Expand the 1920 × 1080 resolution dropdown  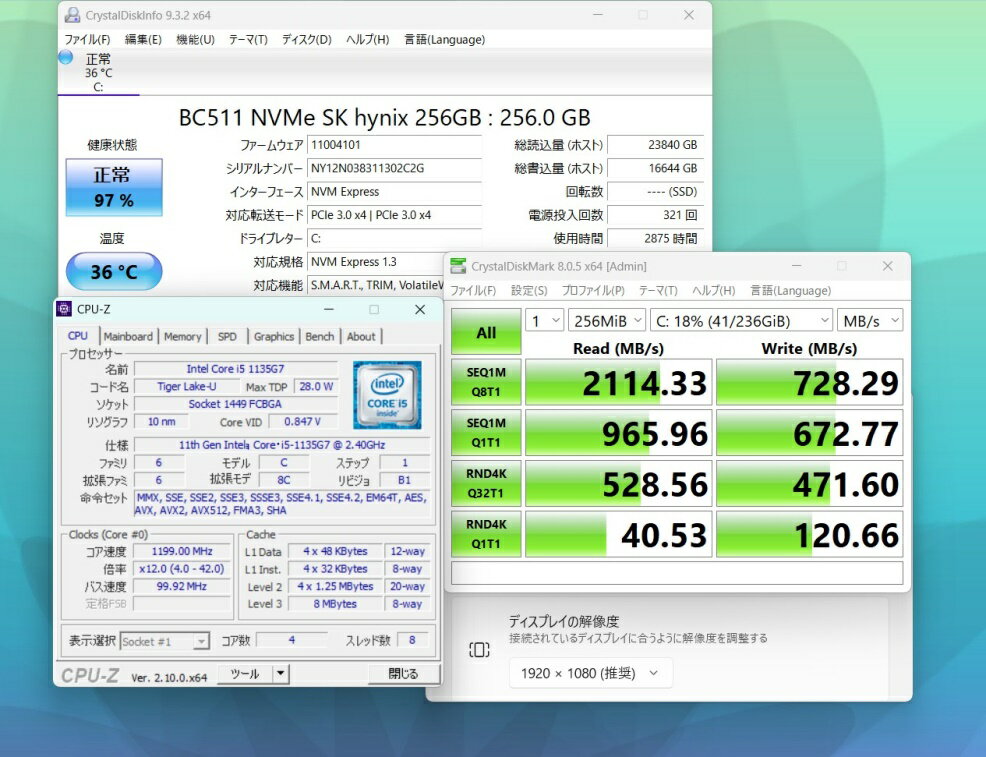coord(590,673)
